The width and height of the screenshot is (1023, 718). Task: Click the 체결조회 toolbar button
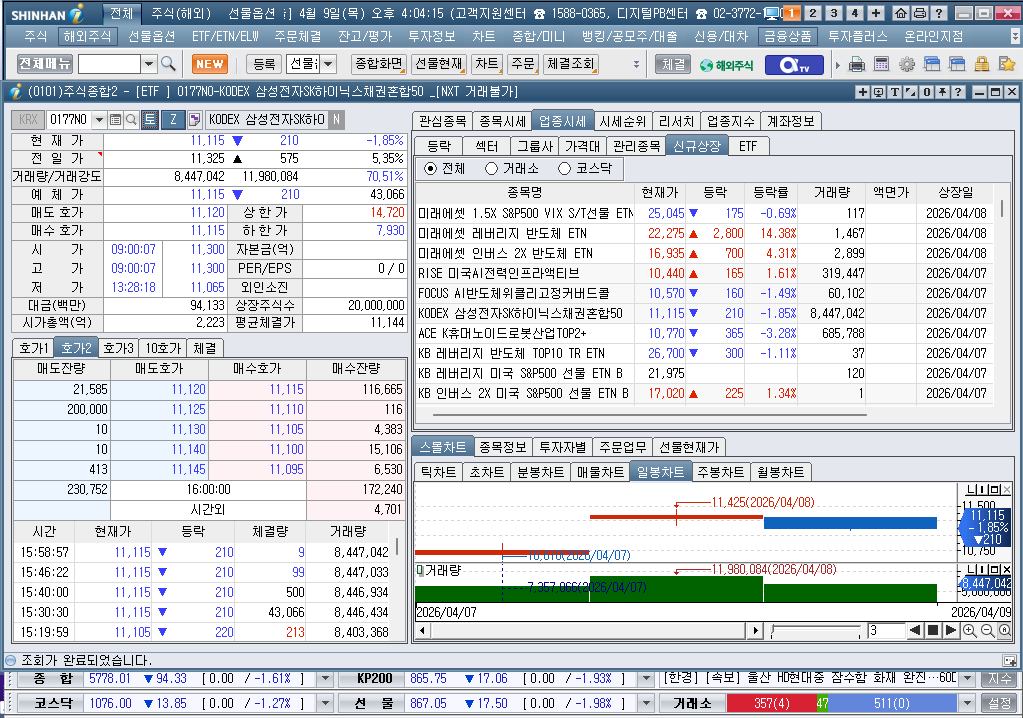[571, 64]
